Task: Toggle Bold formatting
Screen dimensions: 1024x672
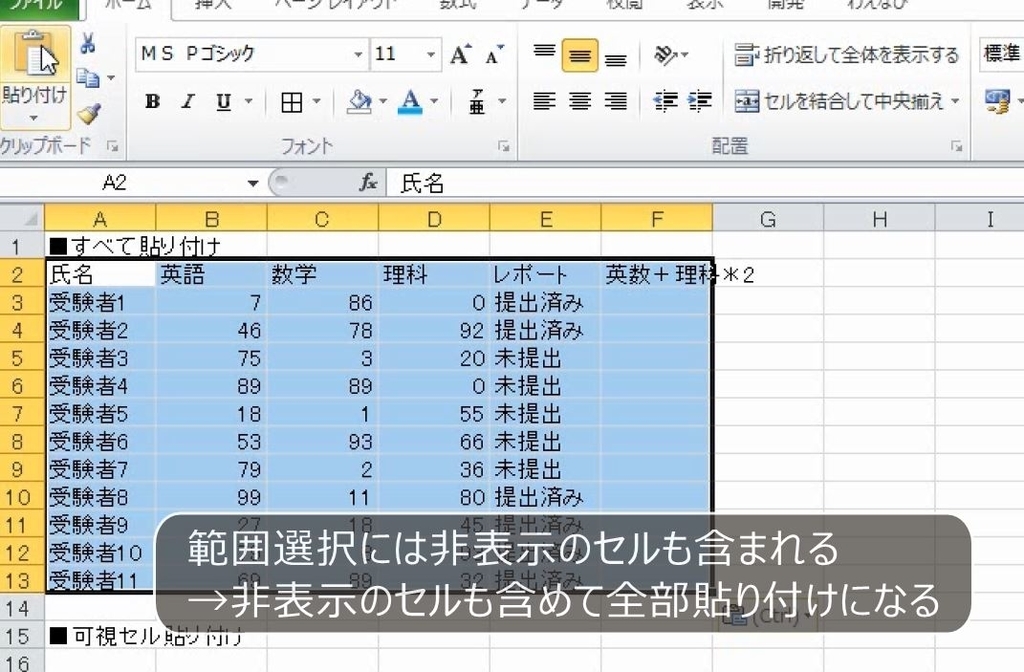Action: 153,102
